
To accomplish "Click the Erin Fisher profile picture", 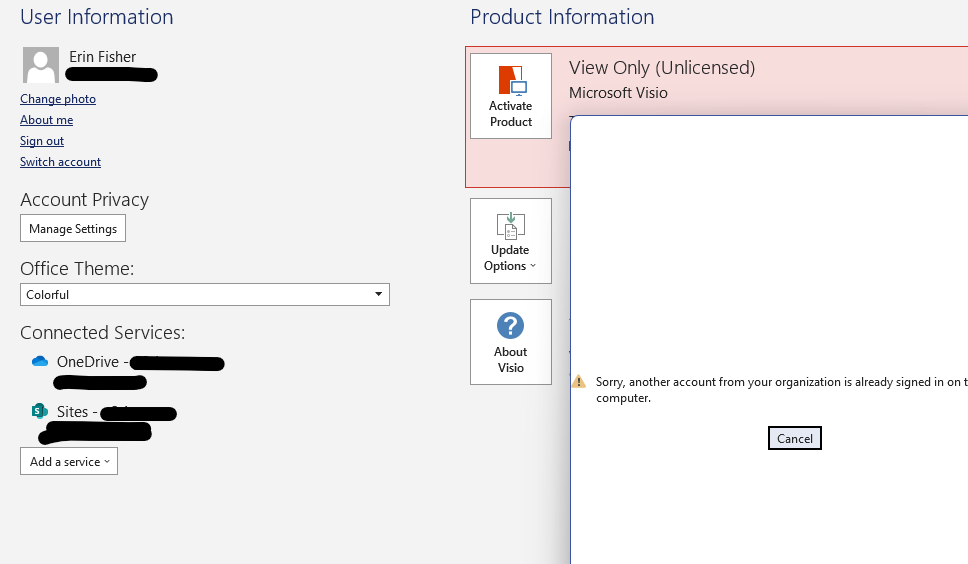I will pos(41,65).
